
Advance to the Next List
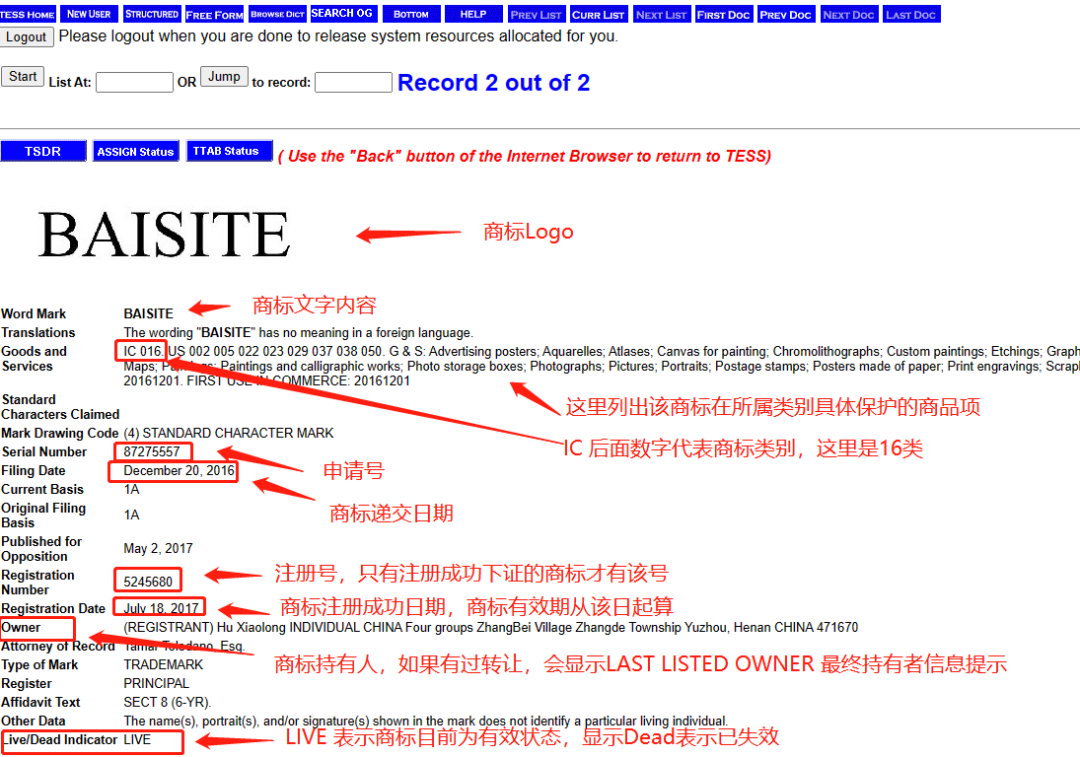point(661,13)
